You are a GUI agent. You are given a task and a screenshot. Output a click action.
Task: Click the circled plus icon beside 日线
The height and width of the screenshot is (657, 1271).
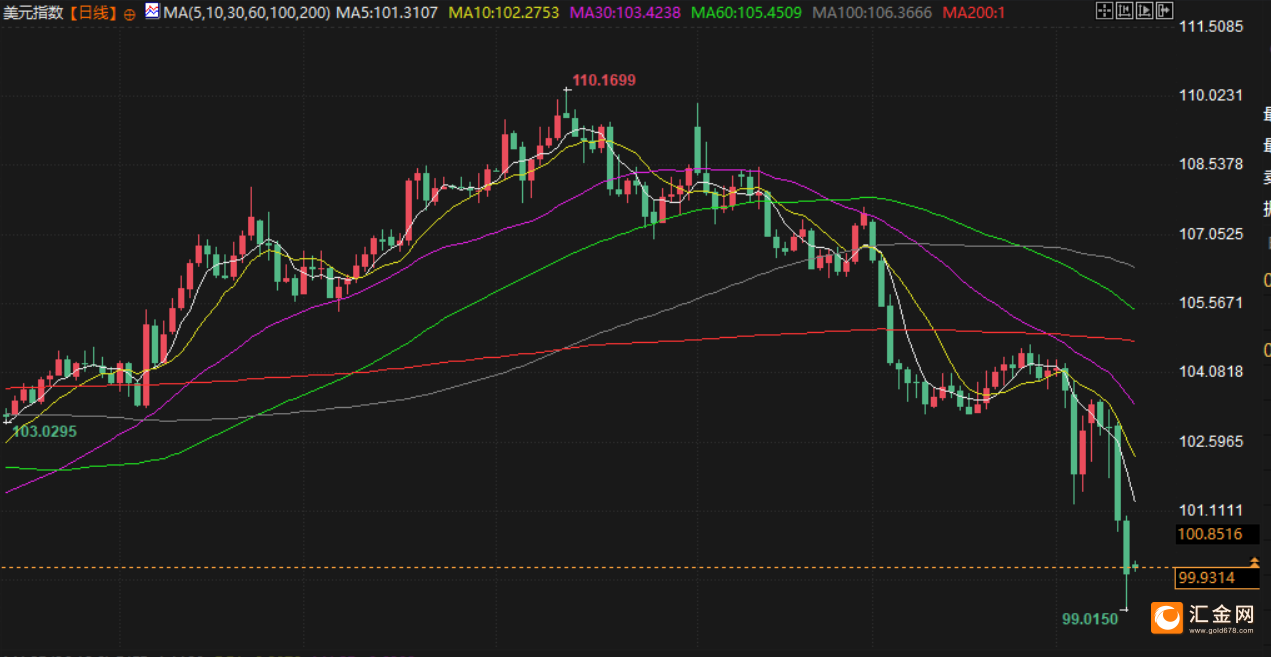coord(129,15)
